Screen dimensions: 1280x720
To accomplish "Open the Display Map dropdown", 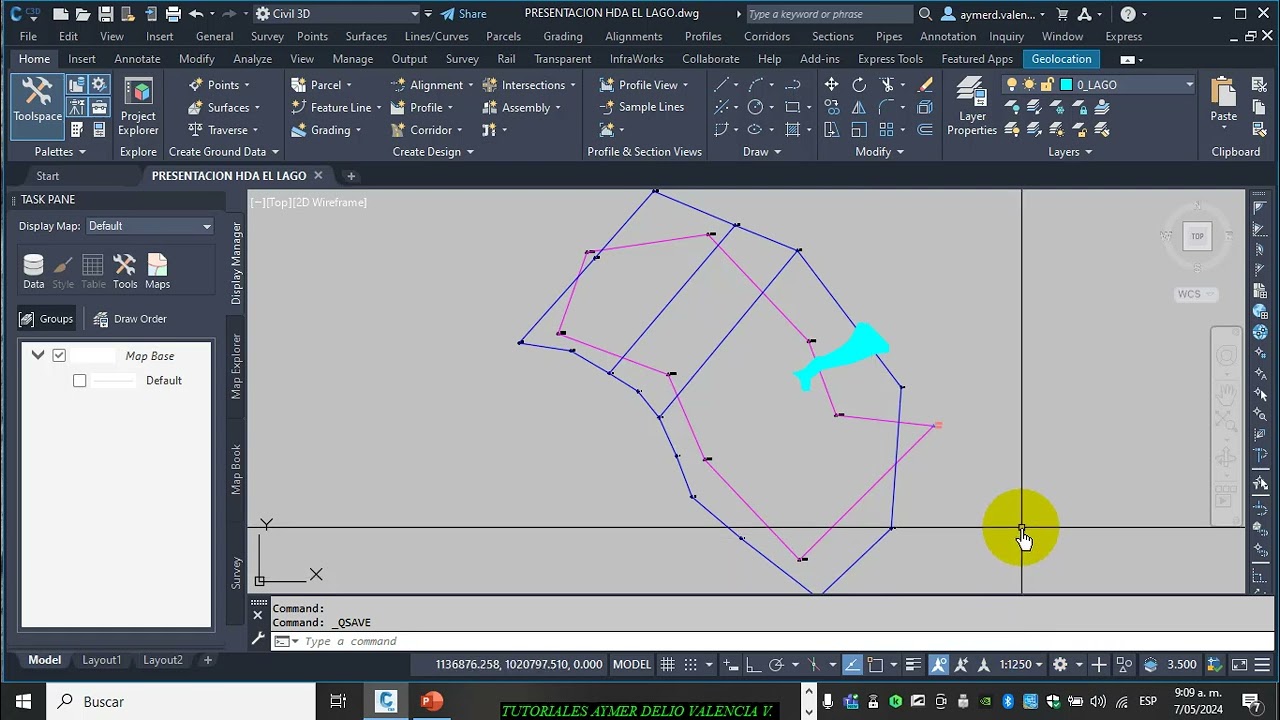I will point(149,226).
